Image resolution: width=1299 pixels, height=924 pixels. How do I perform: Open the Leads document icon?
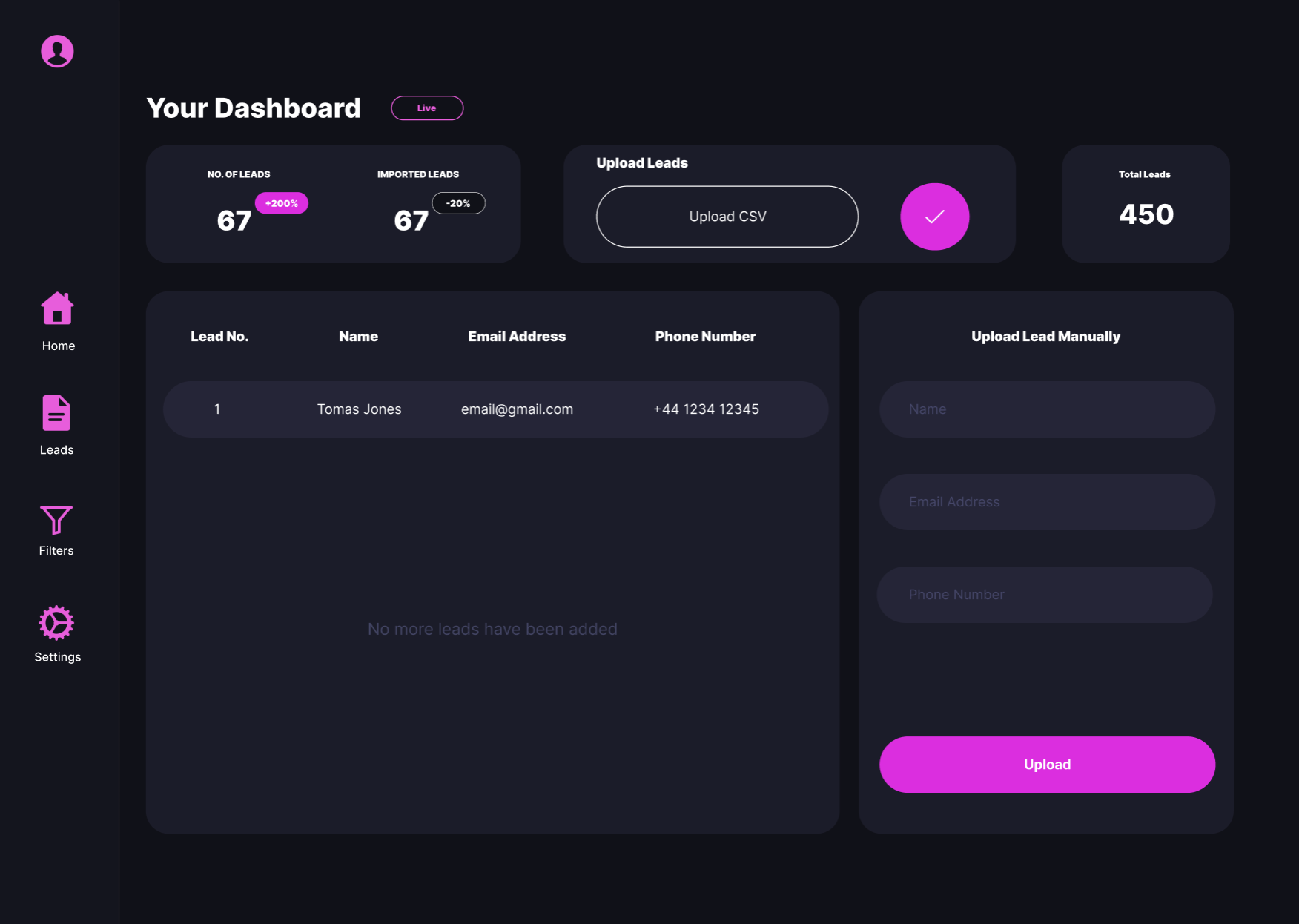pyautogui.click(x=56, y=413)
